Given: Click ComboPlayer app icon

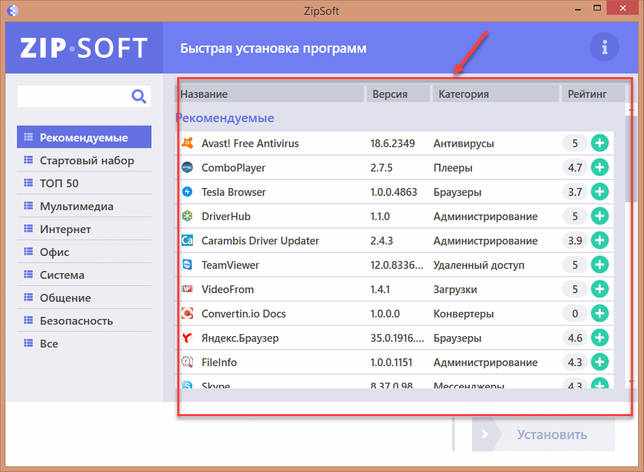Looking at the screenshot, I should pyautogui.click(x=187, y=167).
